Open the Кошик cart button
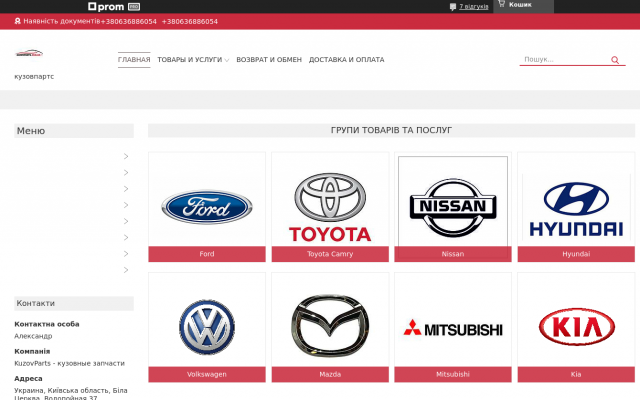The image size is (640, 400). click(x=523, y=6)
